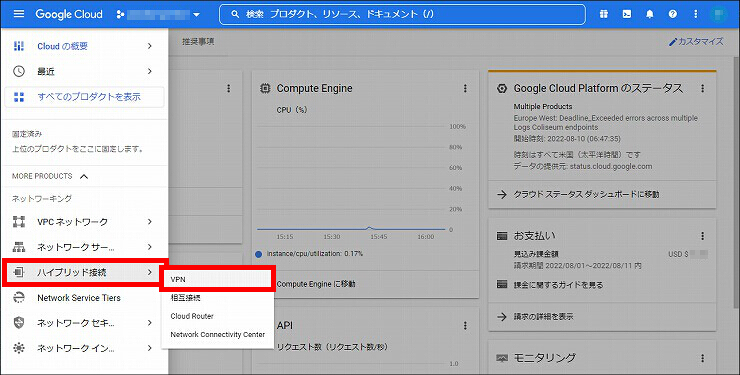Image resolution: width=740 pixels, height=375 pixels.
Task: Open the hamburger navigation menu
Action: [19, 14]
